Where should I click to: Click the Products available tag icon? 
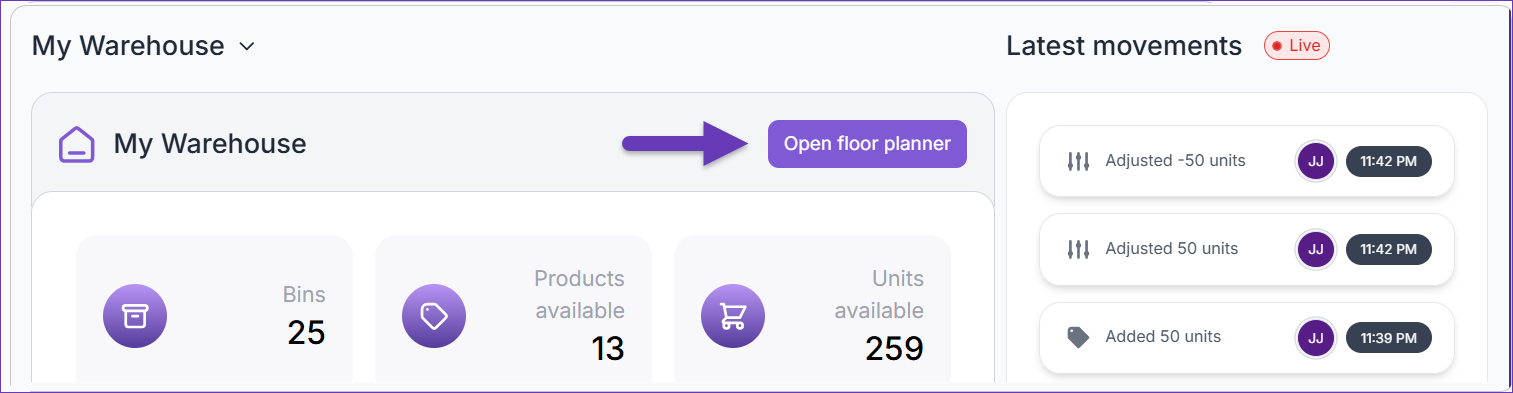click(x=434, y=316)
